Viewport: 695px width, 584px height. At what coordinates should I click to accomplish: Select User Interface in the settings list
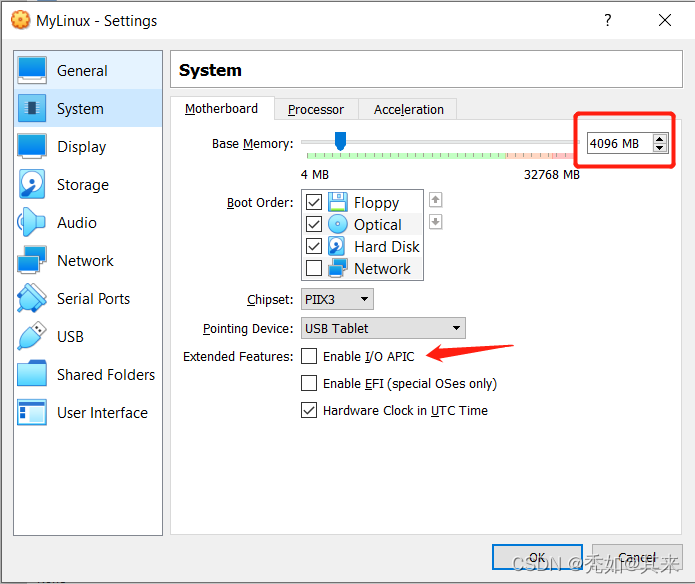tap(88, 413)
